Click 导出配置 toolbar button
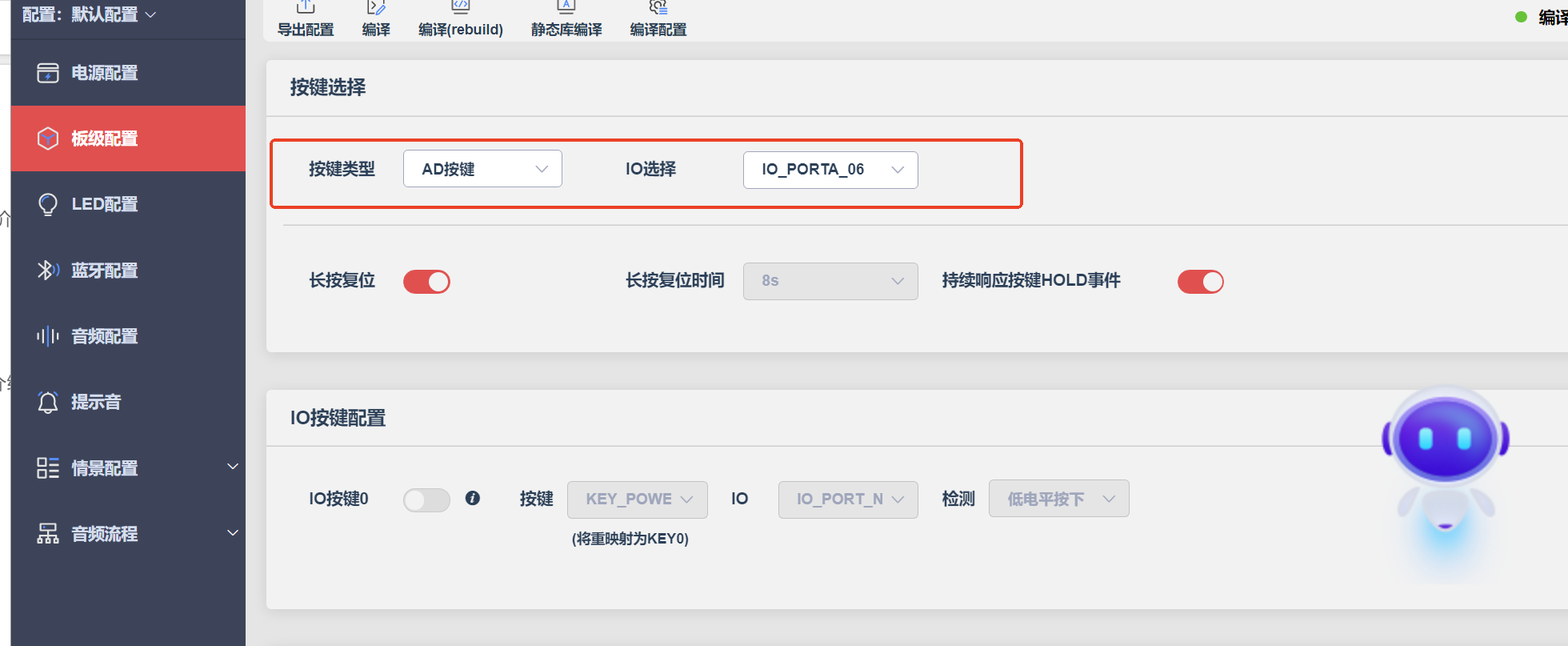 pyautogui.click(x=306, y=19)
